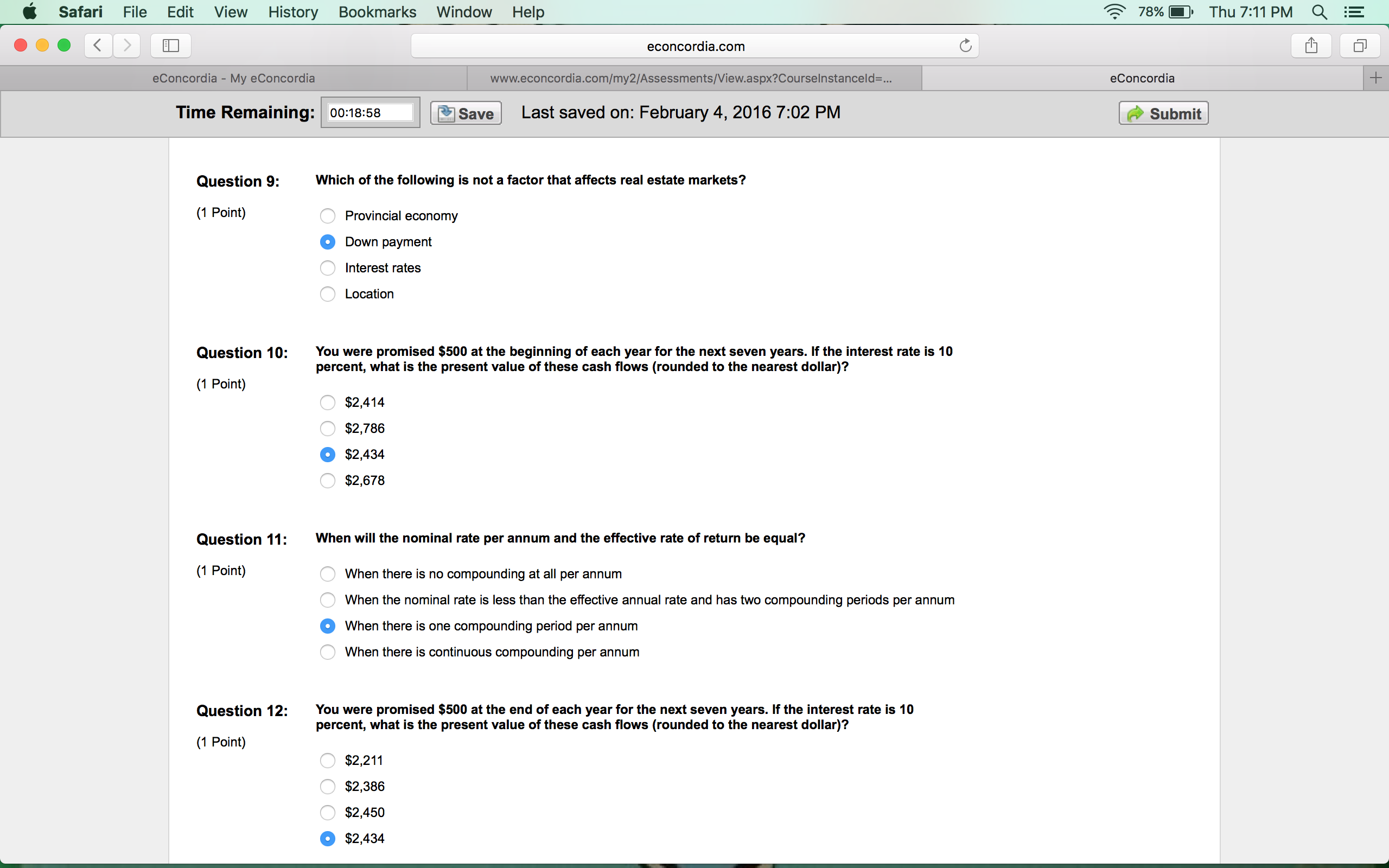Open Notification Center list icon
1389x868 pixels.
pos(1355,12)
